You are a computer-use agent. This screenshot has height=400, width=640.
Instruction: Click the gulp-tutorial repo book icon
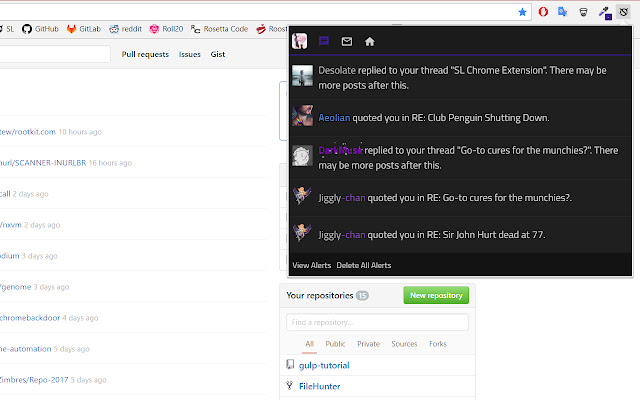tap(290, 364)
